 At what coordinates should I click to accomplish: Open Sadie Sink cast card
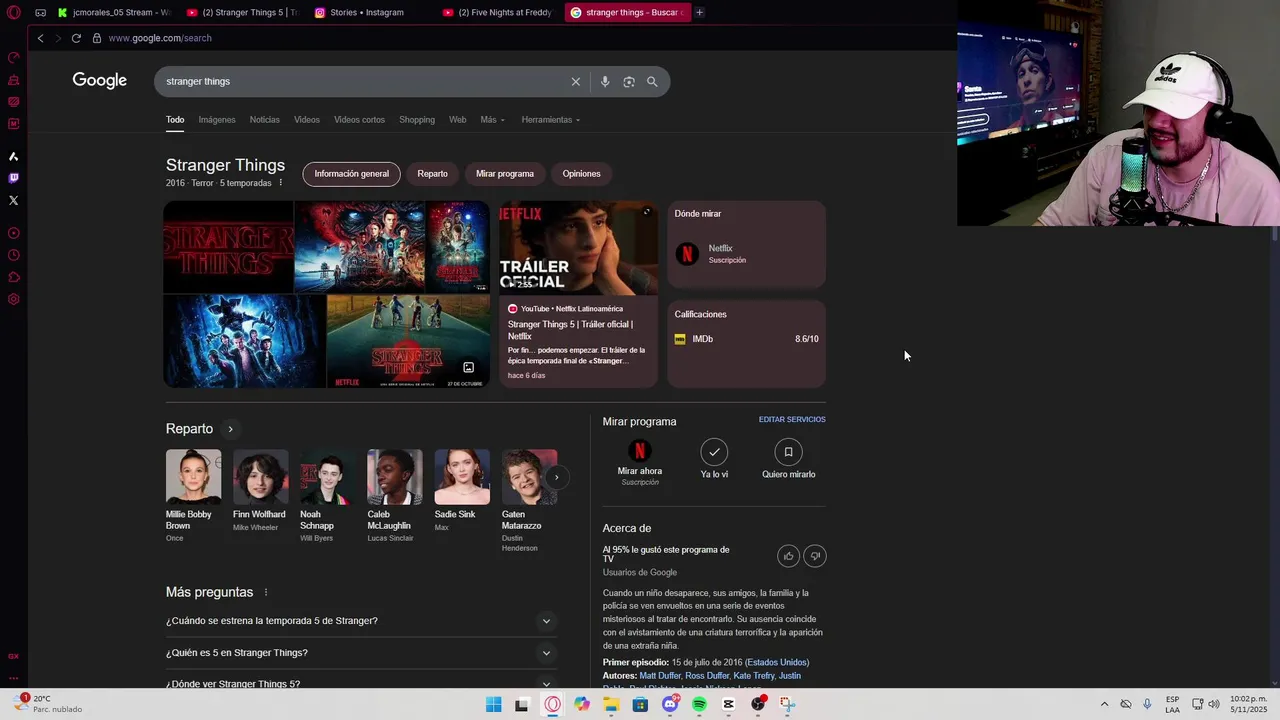(x=461, y=491)
